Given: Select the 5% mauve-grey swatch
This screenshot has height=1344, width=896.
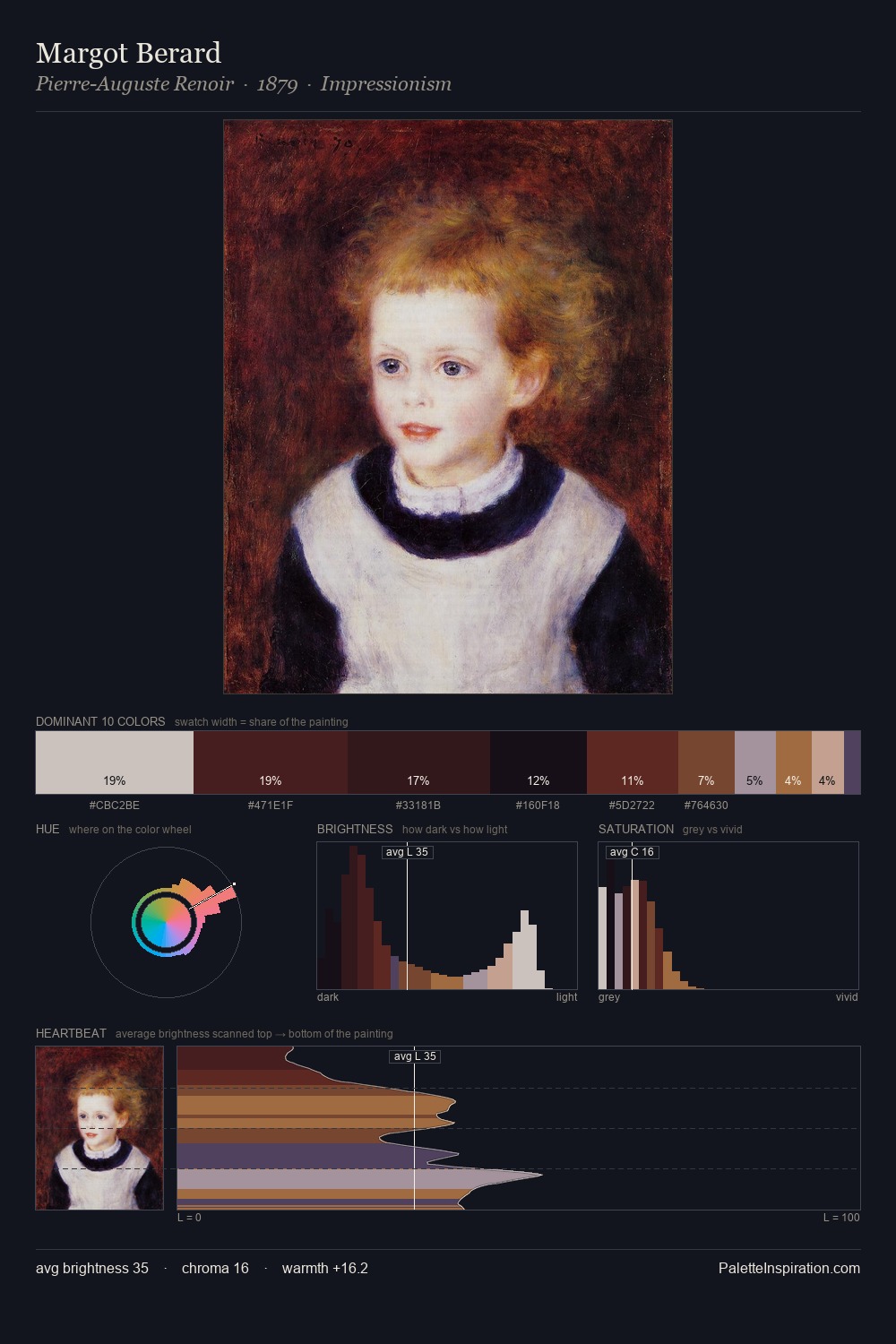Looking at the screenshot, I should click(755, 762).
